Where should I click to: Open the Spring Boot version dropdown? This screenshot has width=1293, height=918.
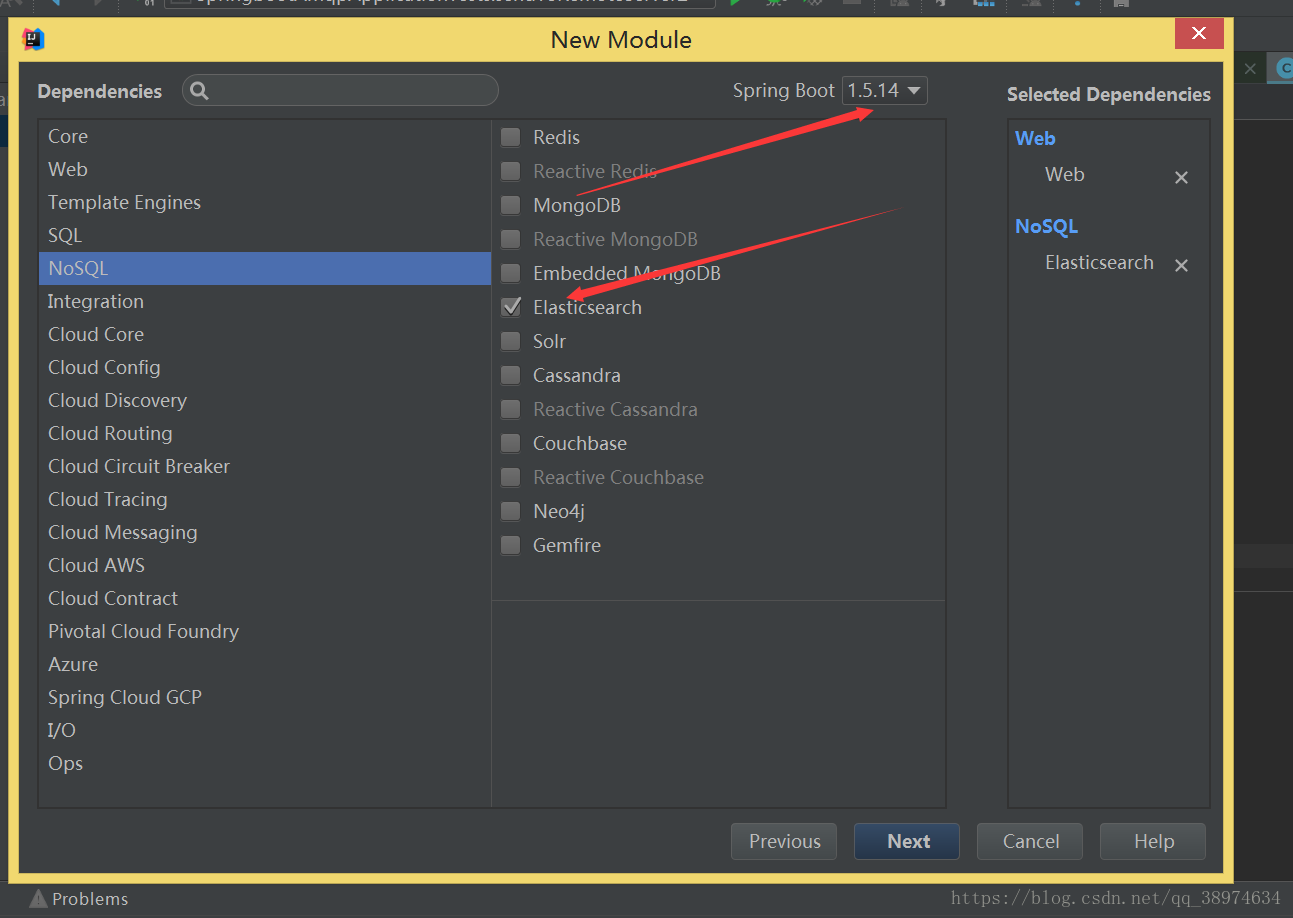[885, 91]
